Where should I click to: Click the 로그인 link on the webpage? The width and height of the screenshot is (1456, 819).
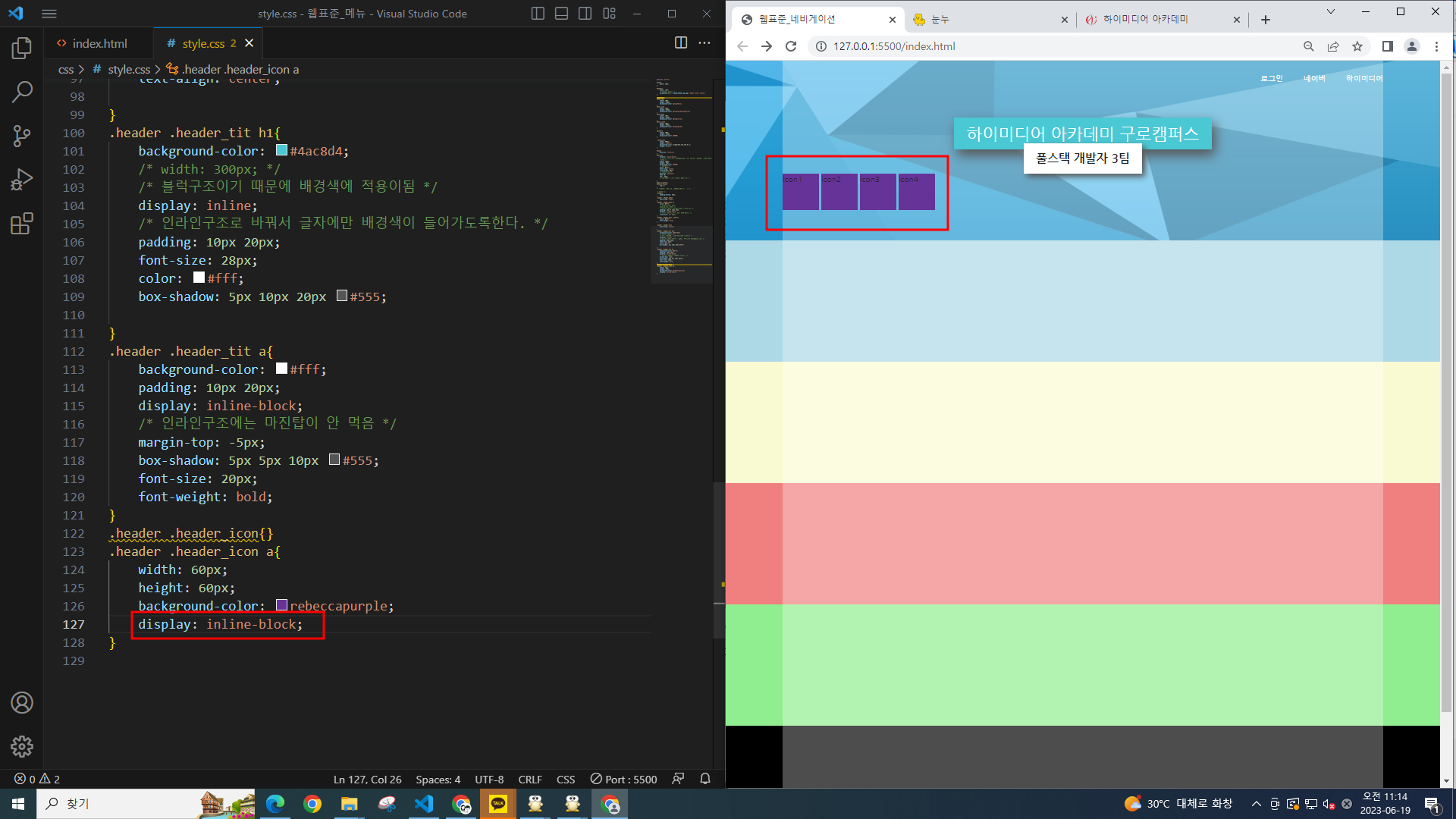[1271, 78]
